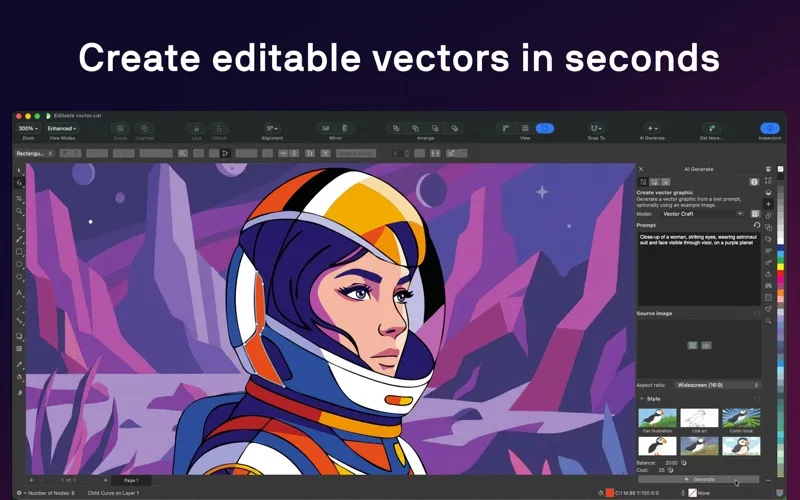Open the heart favorites inspector icon

click(x=768, y=309)
